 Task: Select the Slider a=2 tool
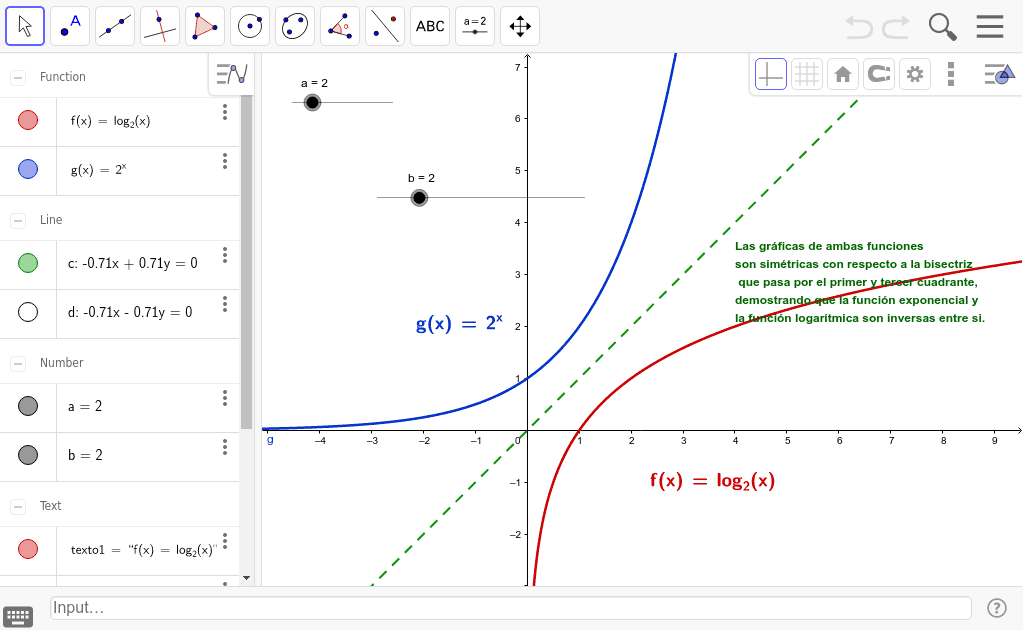(x=475, y=26)
